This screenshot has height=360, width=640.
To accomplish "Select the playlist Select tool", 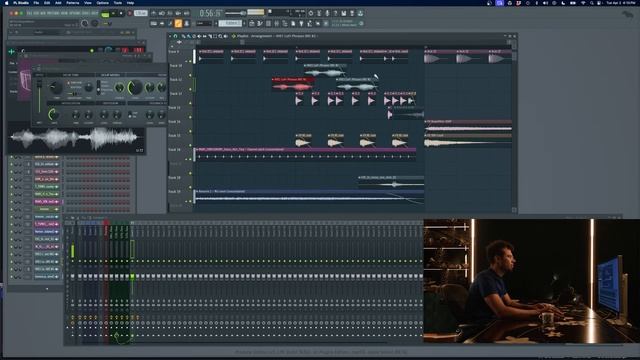I will (x=215, y=36).
